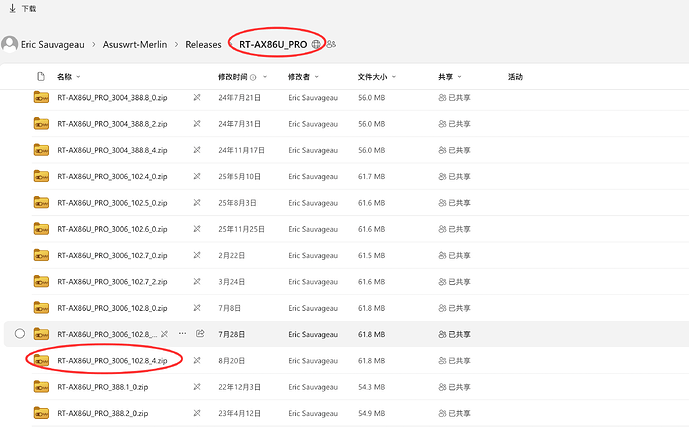Open RT-AX86U_PRO_388.2_0.zip file
Screen dimensions: 689x428
pyautogui.click(x=102, y=413)
